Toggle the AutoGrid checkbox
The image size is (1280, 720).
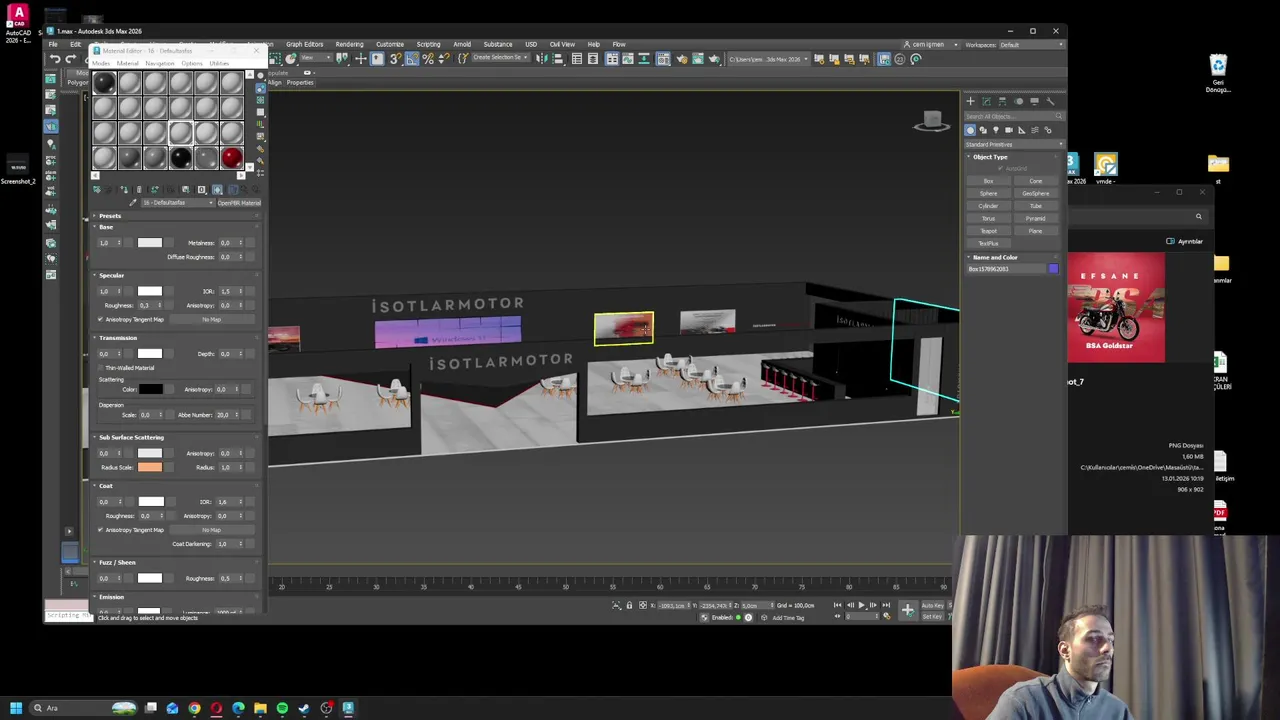[999, 168]
